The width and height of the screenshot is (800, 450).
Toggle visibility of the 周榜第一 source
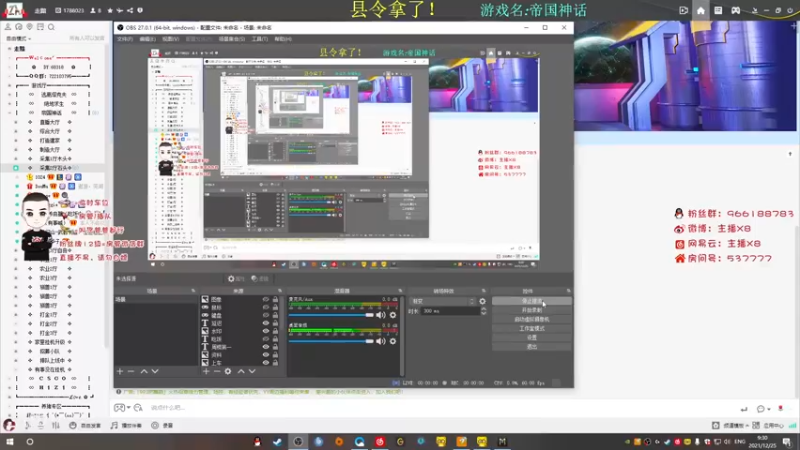point(265,347)
